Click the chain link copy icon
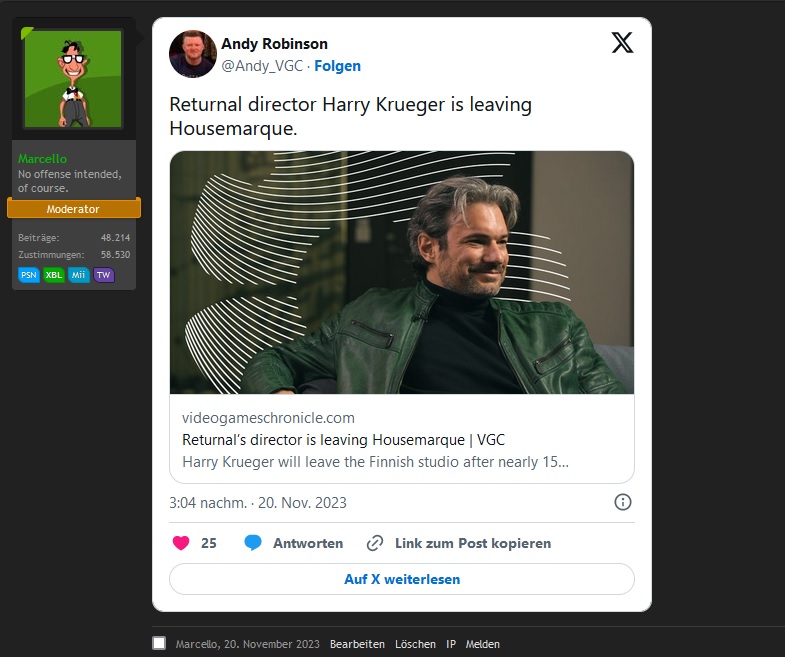 pyautogui.click(x=375, y=543)
